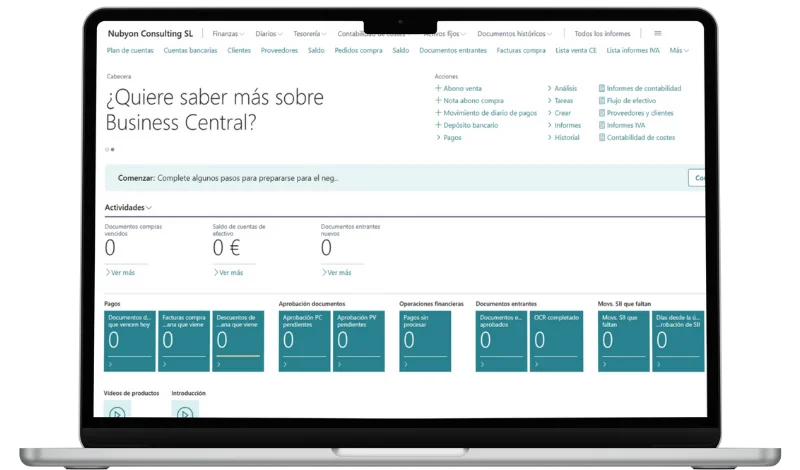Open Pedidos compra
800x470 pixels.
click(358, 51)
